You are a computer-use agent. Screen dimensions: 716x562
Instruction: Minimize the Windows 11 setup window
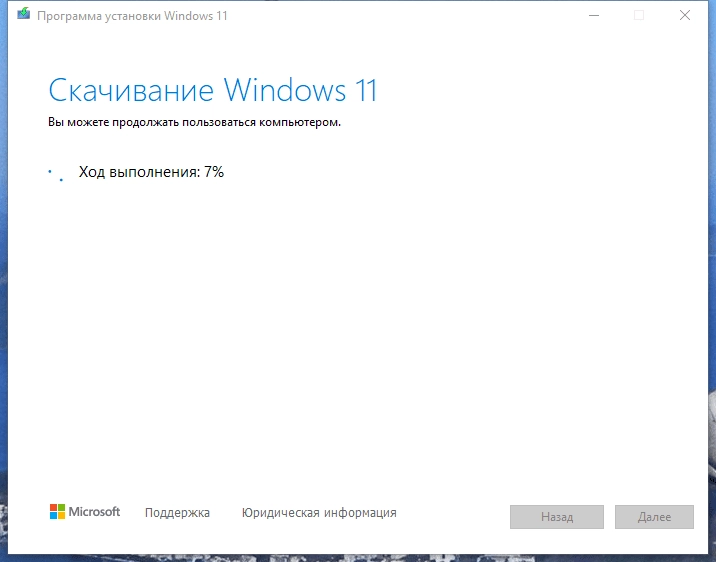594,16
